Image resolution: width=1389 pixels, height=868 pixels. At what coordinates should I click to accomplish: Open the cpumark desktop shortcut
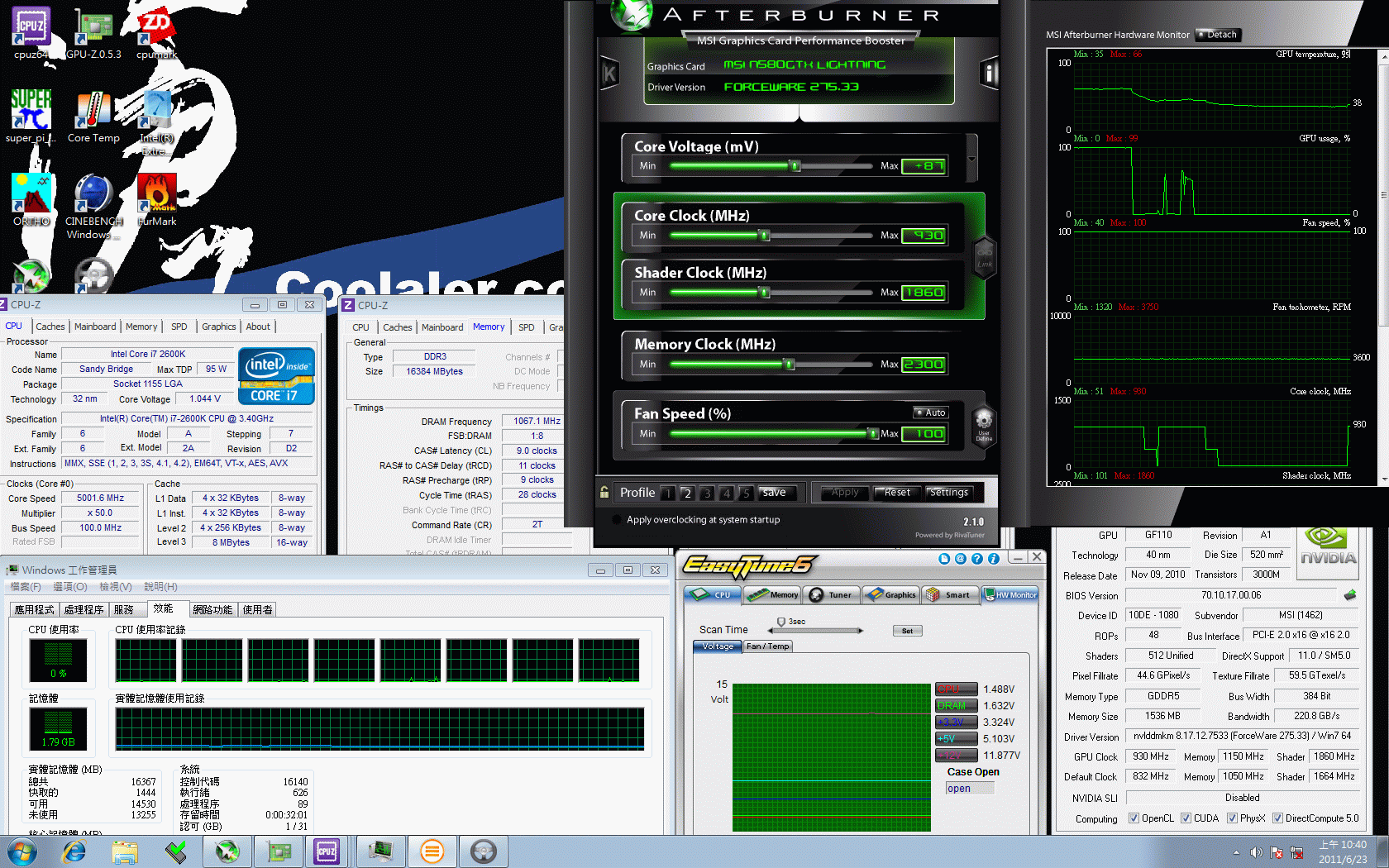click(x=156, y=33)
